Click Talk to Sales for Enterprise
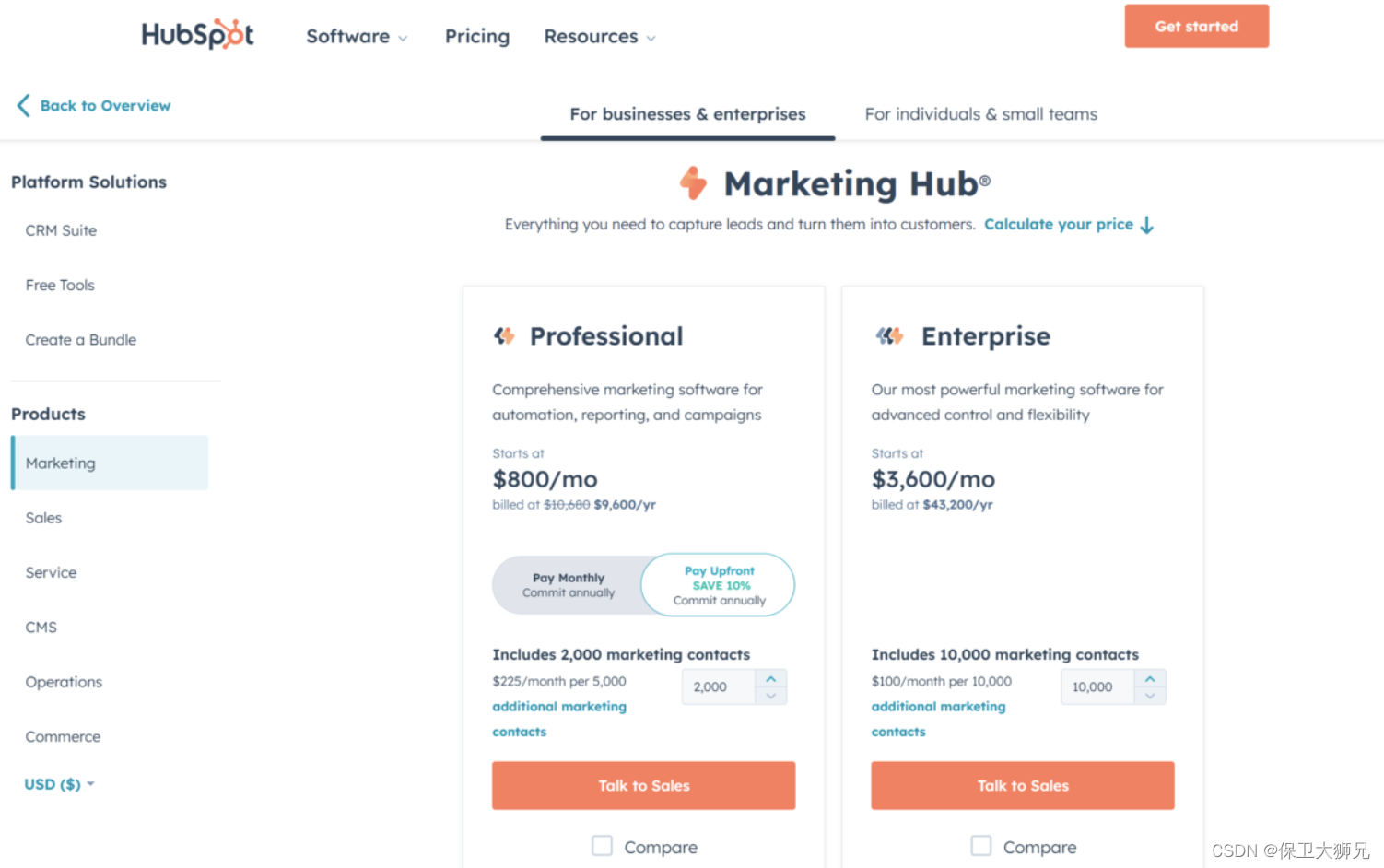The width and height of the screenshot is (1384, 868). point(1023,785)
